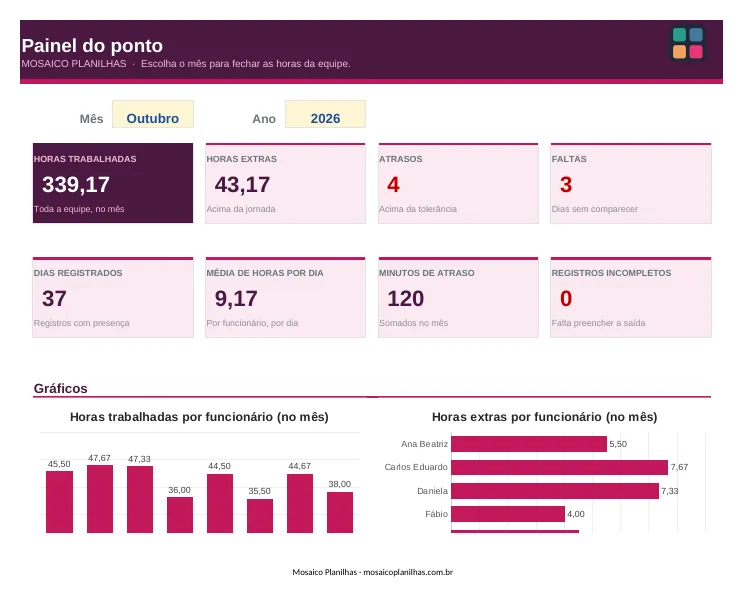Image resolution: width=743 pixels, height=597 pixels.
Task: Click the 'Acima da tolerância' caption
Action: tap(417, 209)
